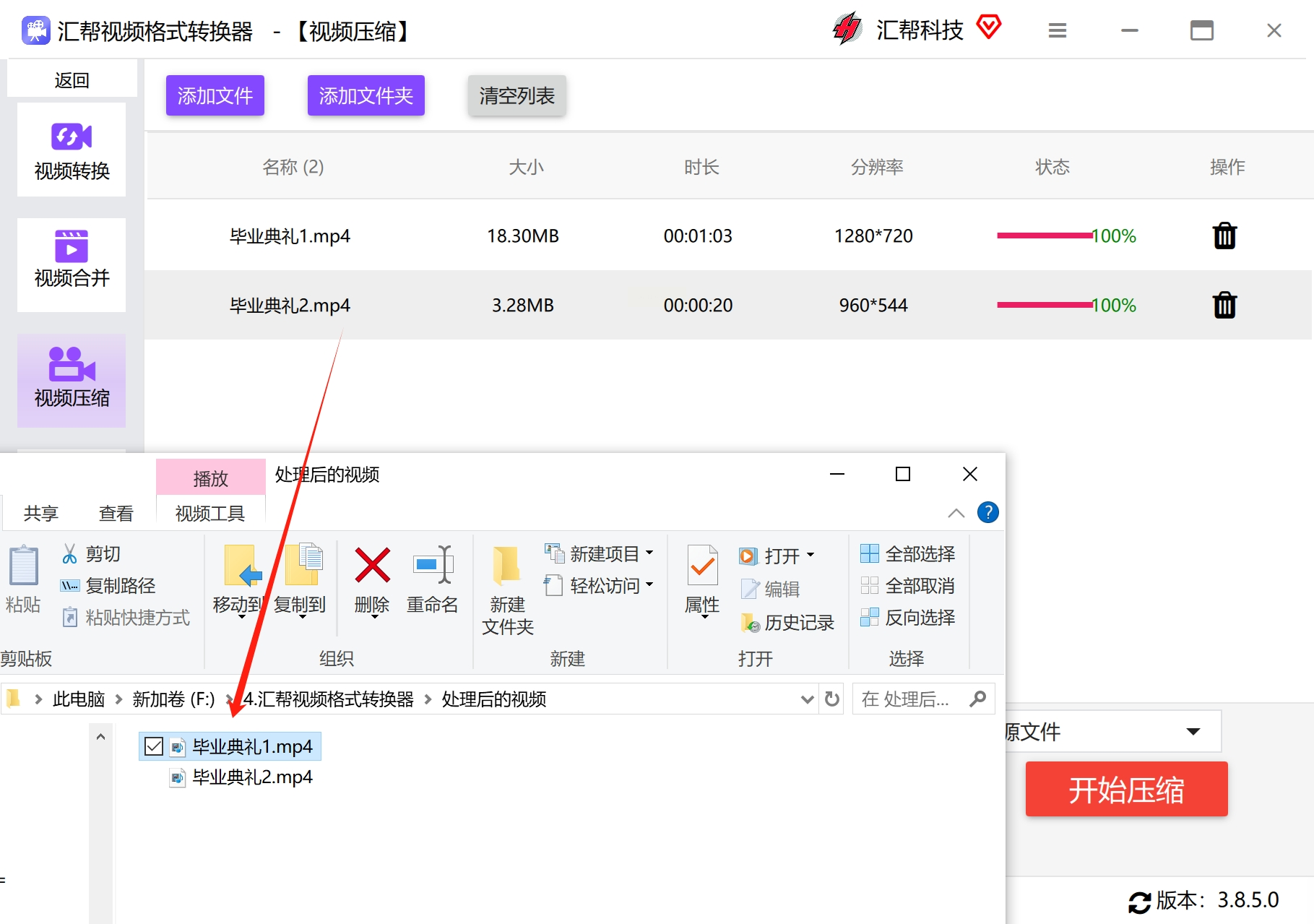
Task: Select the 视频压缩 video compress module
Action: click(72, 380)
